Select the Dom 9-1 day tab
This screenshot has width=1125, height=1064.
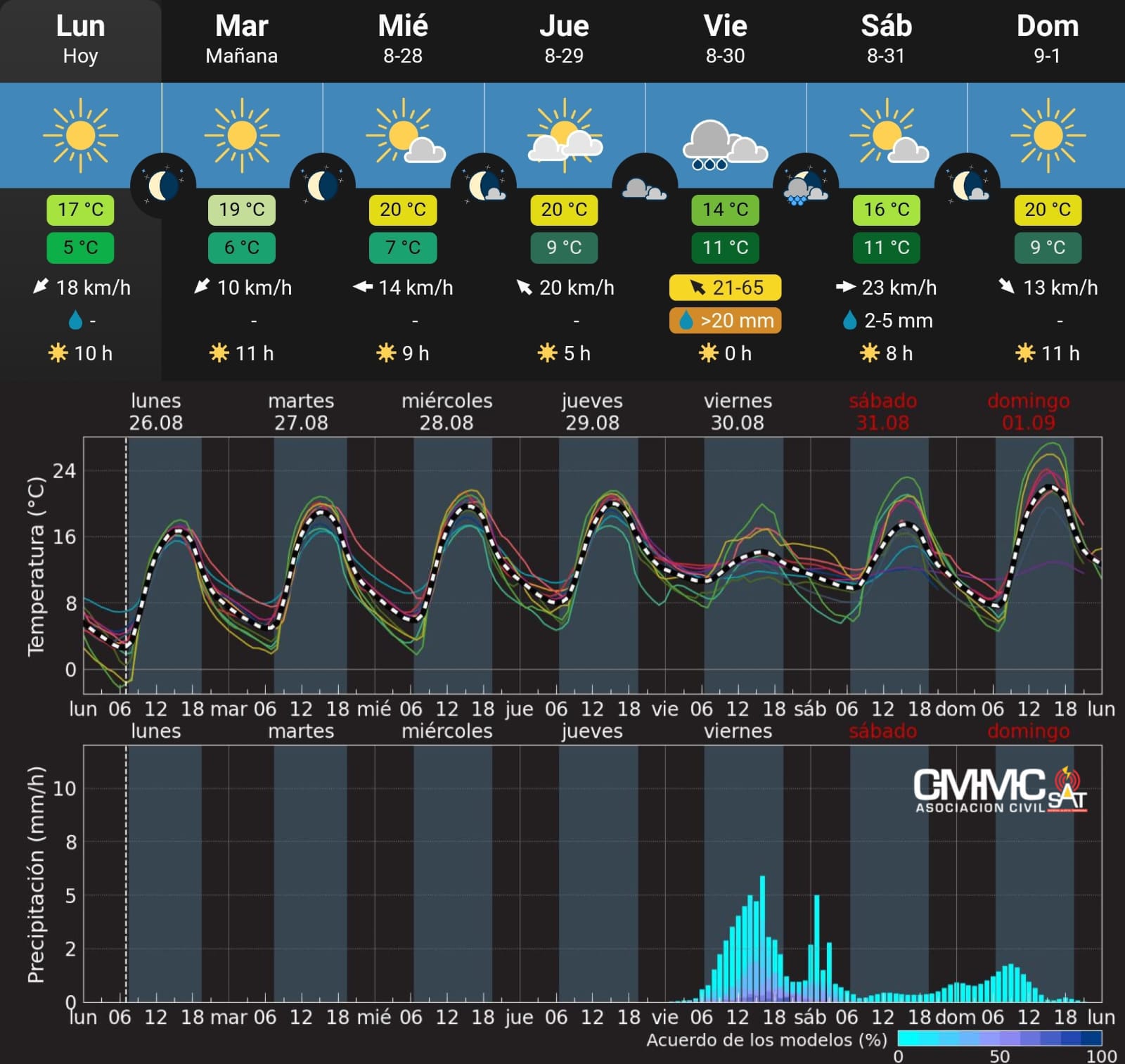[1047, 40]
